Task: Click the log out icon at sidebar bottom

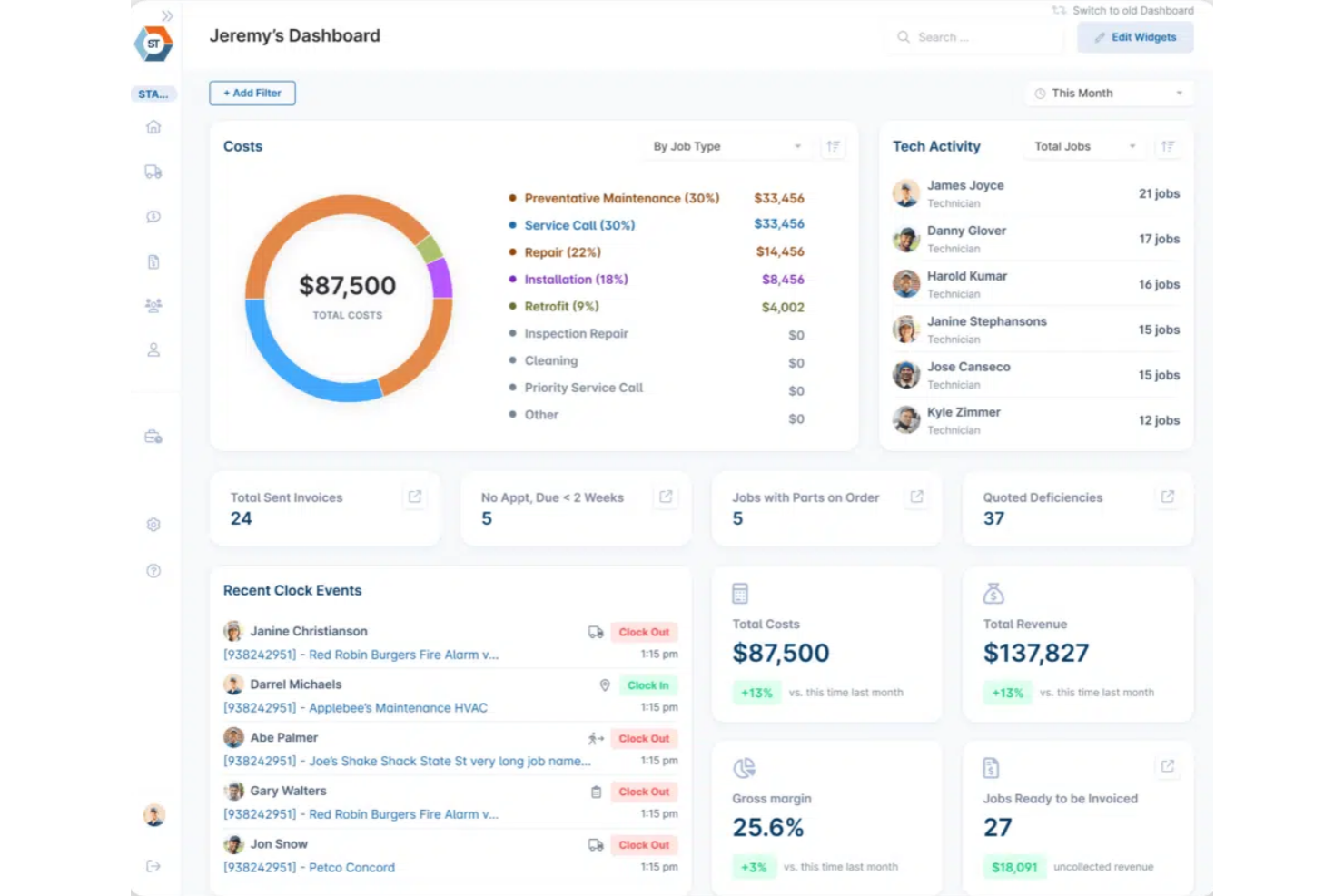Action: click(153, 865)
